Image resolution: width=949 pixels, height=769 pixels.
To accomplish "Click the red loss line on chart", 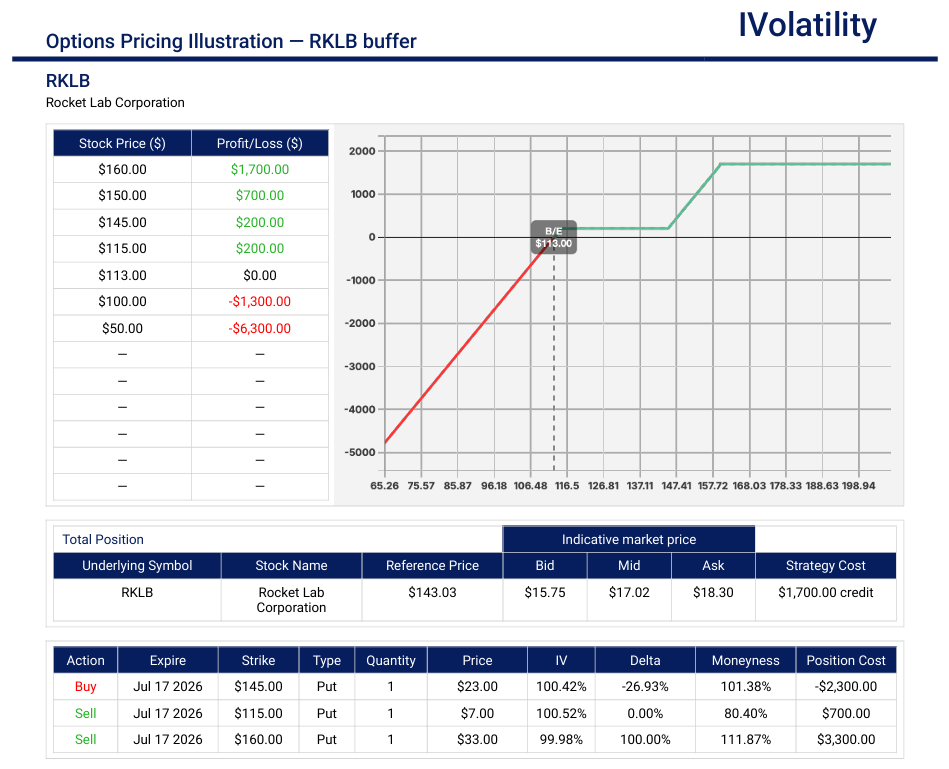I will (466, 342).
